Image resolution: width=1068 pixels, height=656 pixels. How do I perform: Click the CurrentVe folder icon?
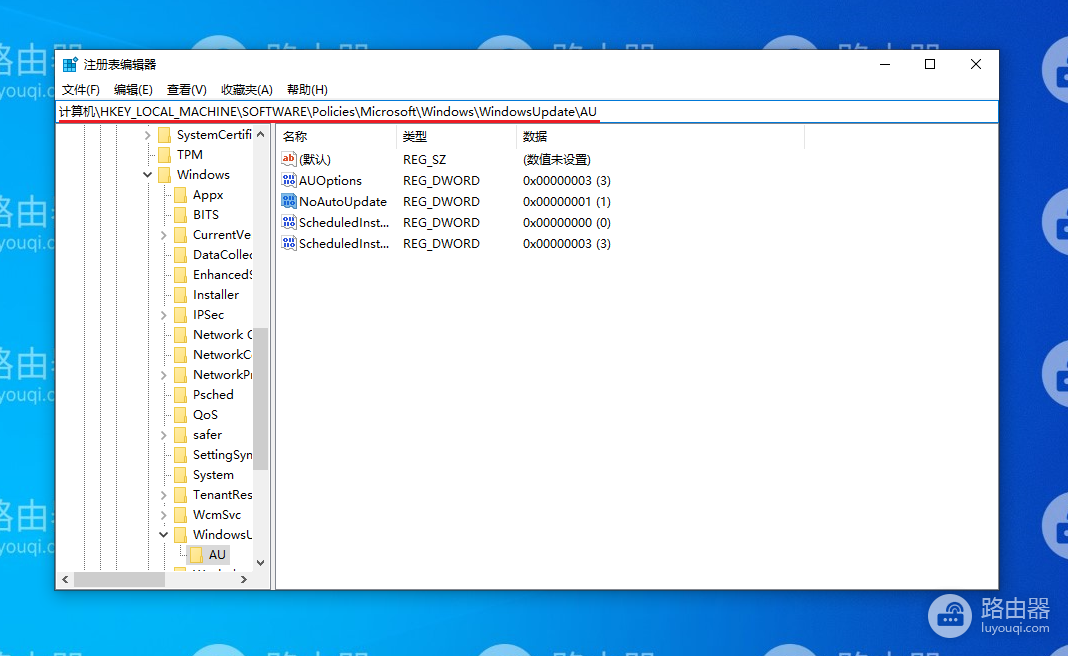click(180, 235)
